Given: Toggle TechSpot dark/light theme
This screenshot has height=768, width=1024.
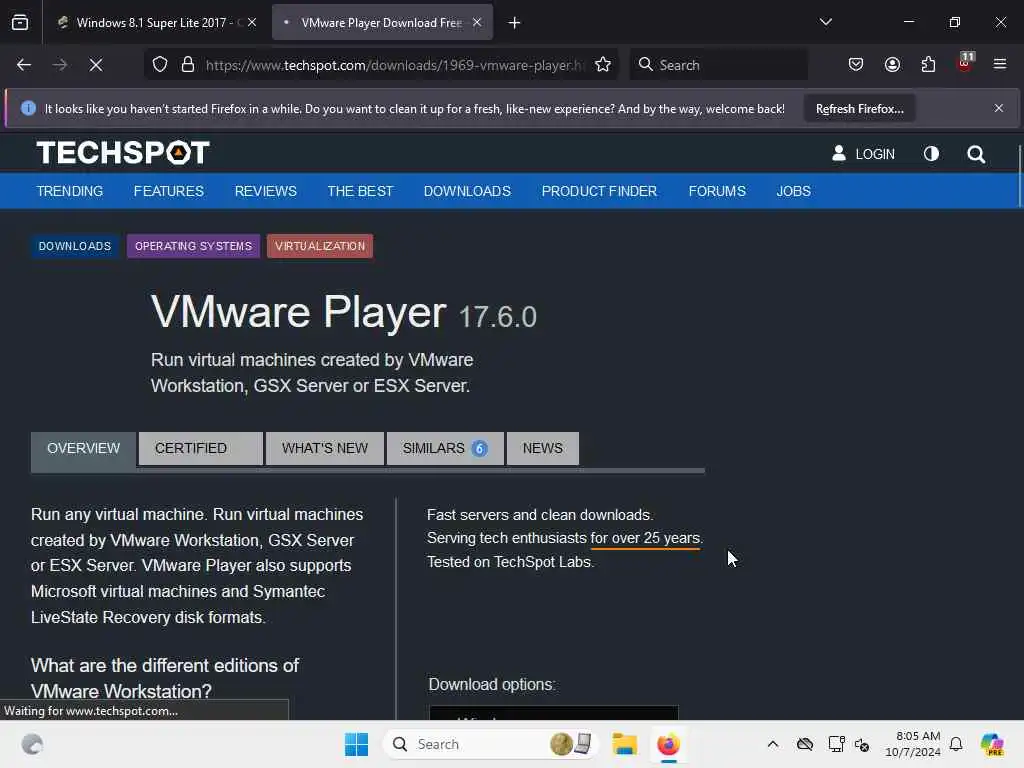Looking at the screenshot, I should pyautogui.click(x=931, y=153).
